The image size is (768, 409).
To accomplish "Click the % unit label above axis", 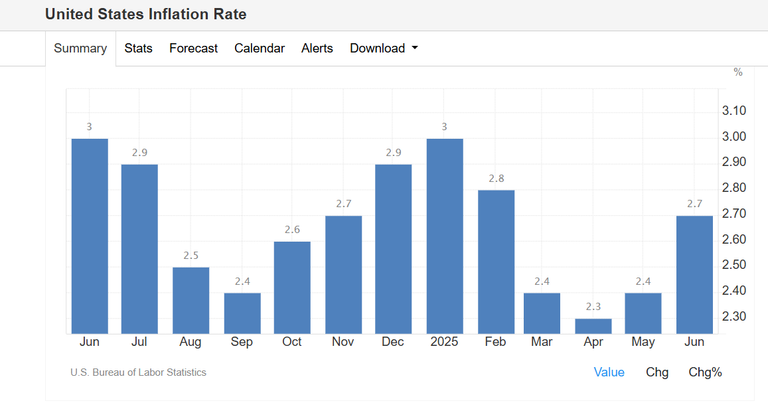I will point(738,72).
